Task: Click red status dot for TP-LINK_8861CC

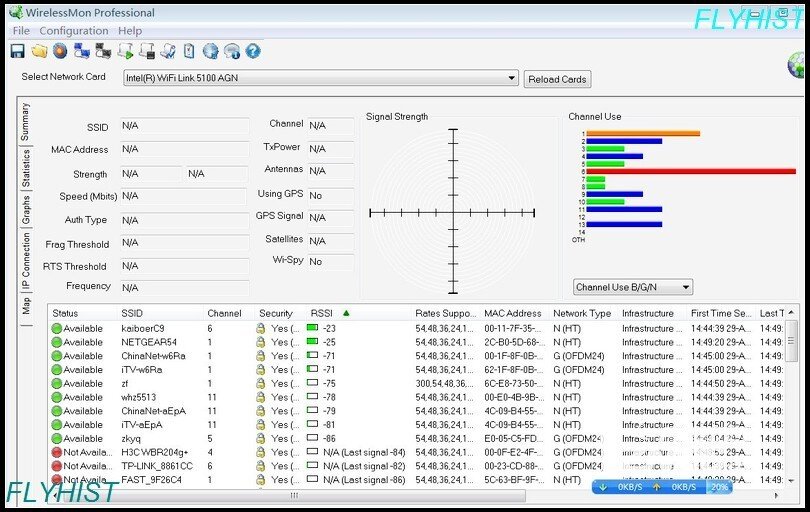Action: click(x=56, y=466)
